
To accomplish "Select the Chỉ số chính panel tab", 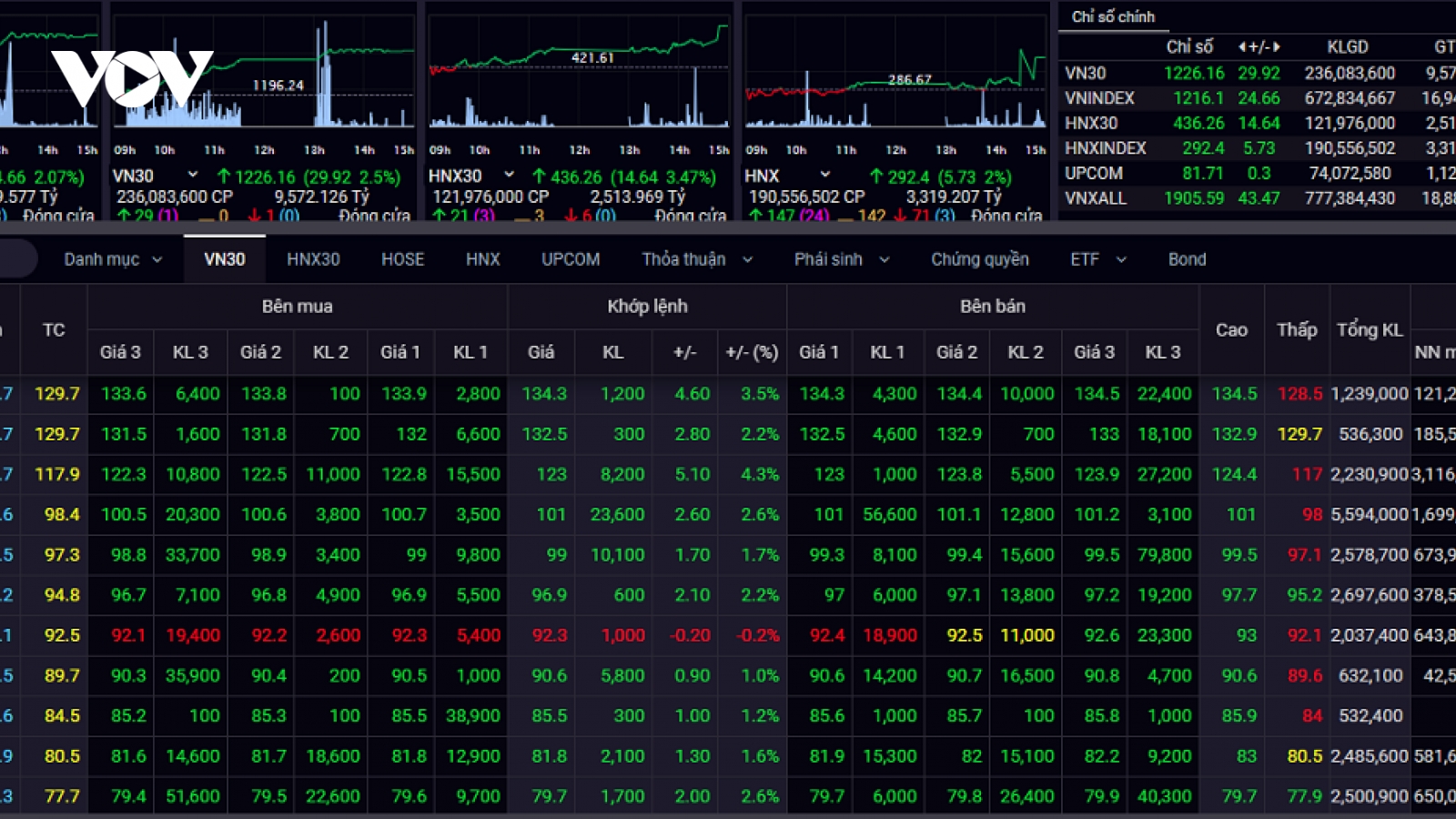I will 1113,16.
